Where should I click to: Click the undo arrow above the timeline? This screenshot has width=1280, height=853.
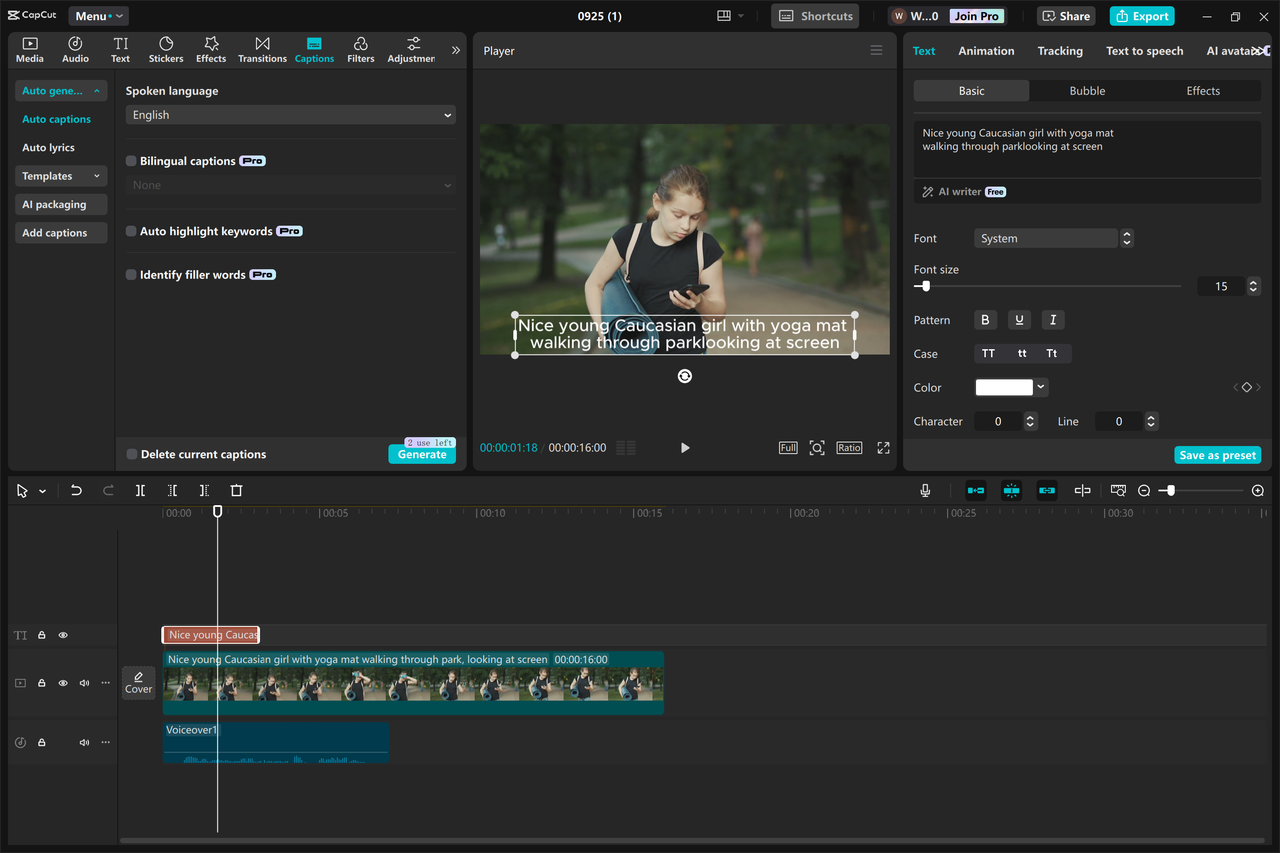pos(76,490)
